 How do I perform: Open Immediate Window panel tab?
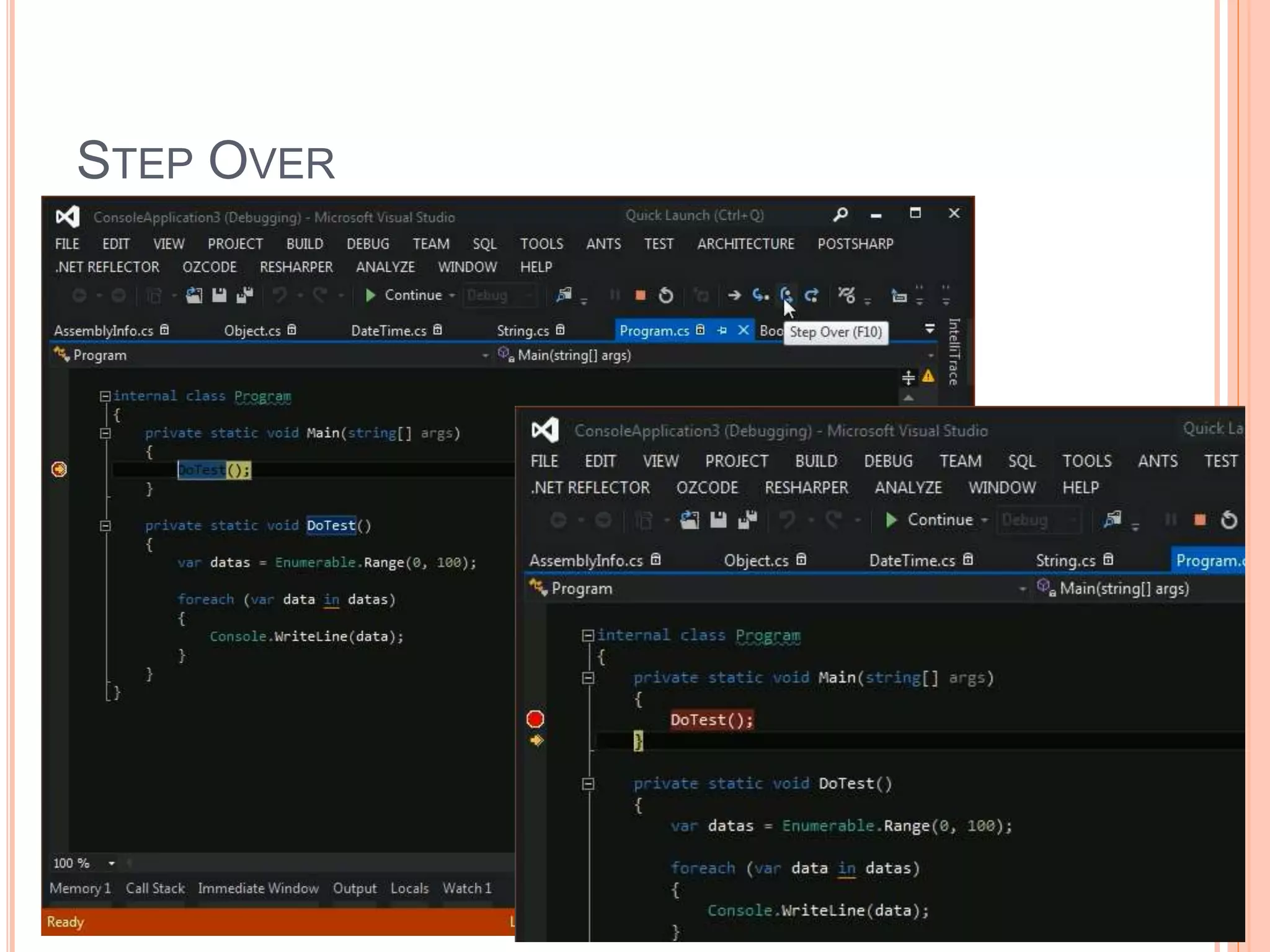(258, 888)
